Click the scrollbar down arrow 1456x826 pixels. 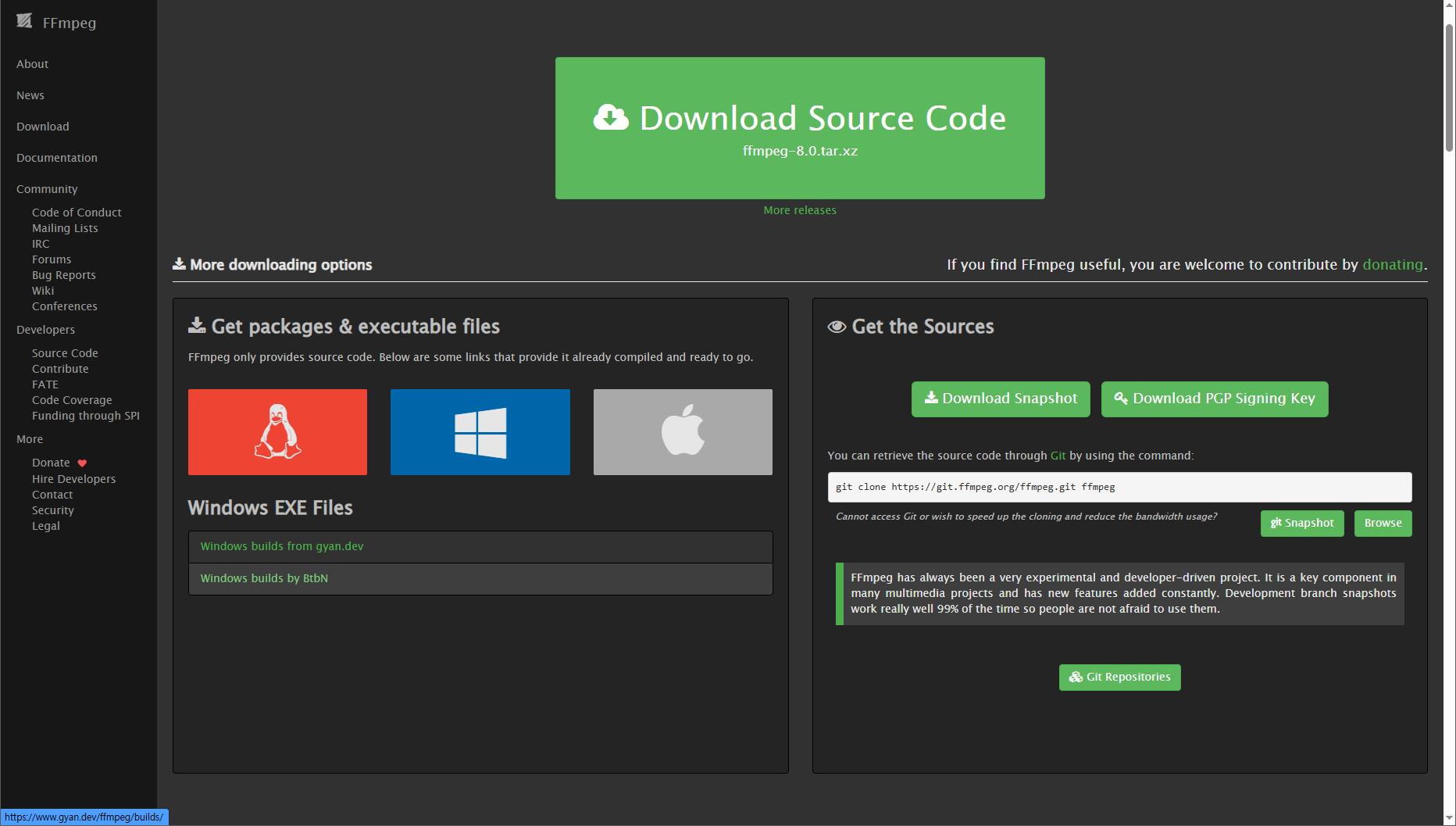coord(1449,817)
